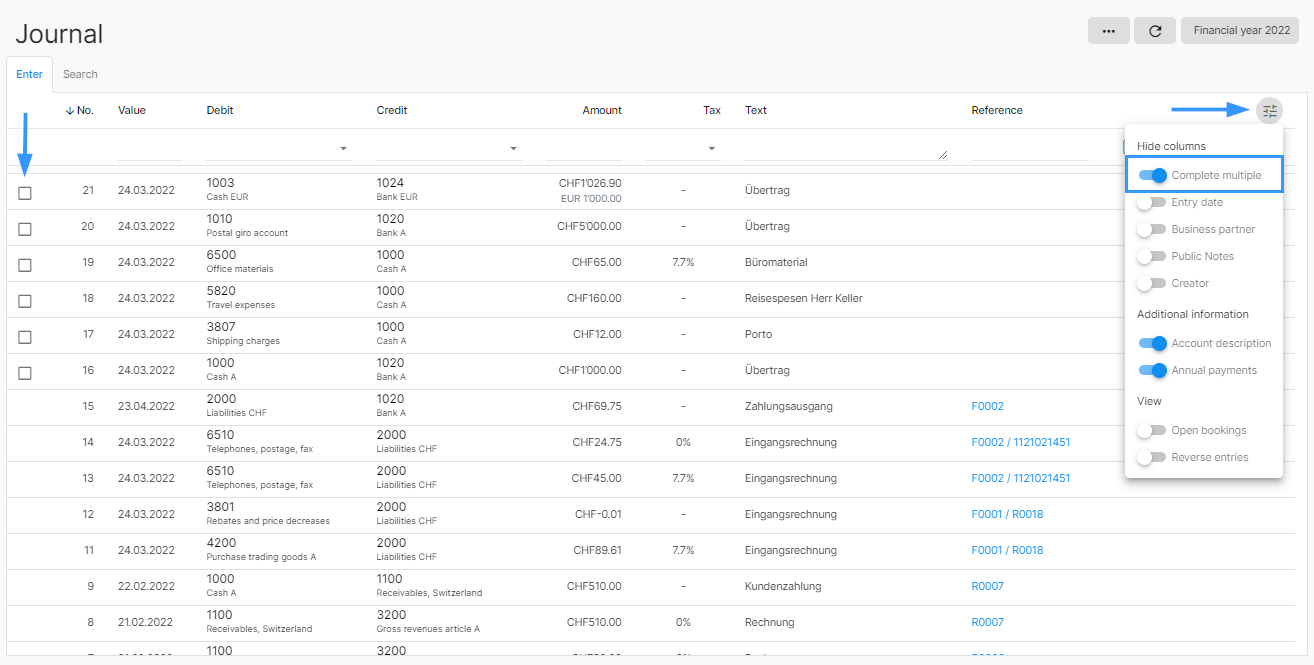Select the Enter tab
Screen dimensions: 1314x665
30,74
